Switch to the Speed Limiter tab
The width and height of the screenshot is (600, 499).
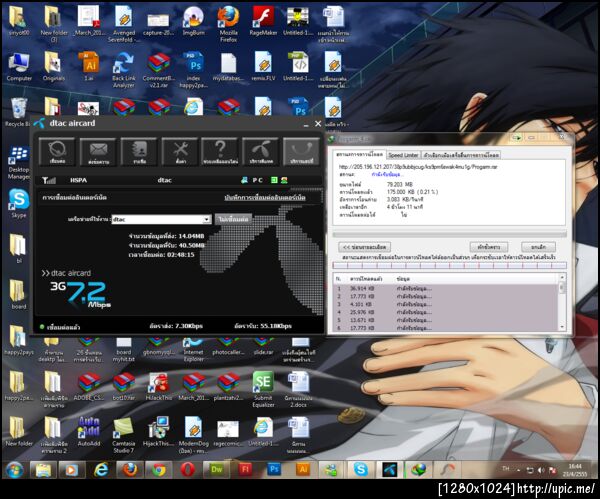pyautogui.click(x=403, y=155)
